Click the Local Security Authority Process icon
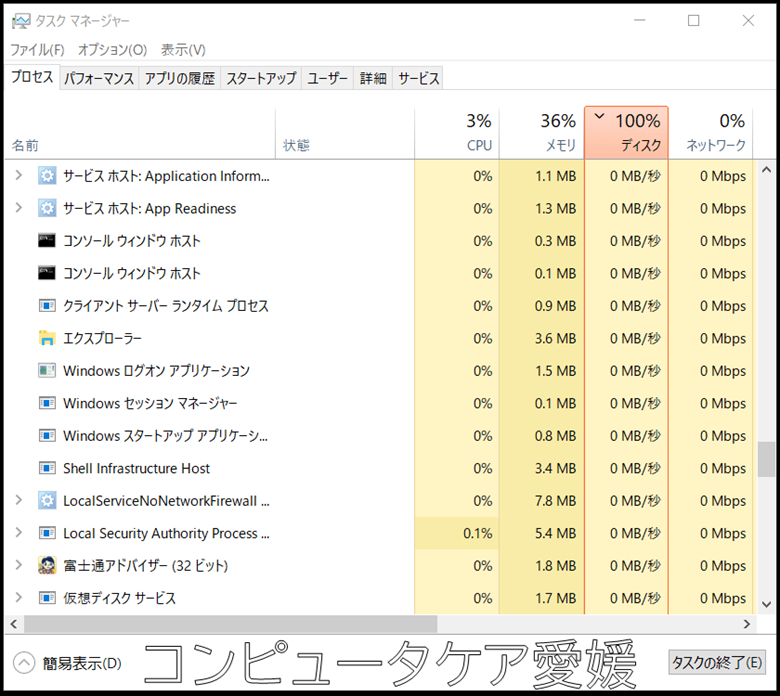 pyautogui.click(x=47, y=533)
